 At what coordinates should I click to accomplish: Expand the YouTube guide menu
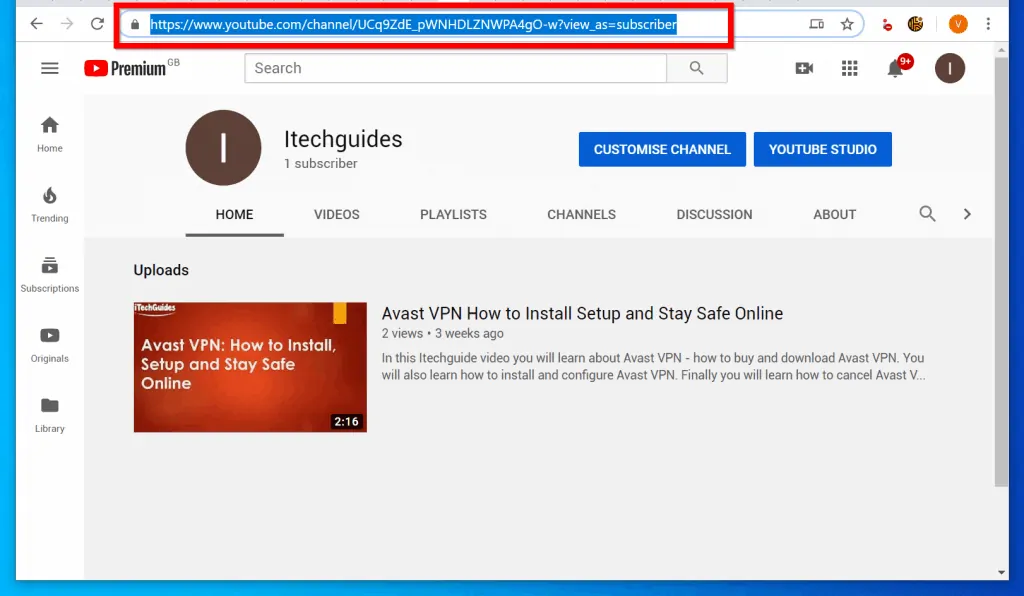(x=49, y=68)
